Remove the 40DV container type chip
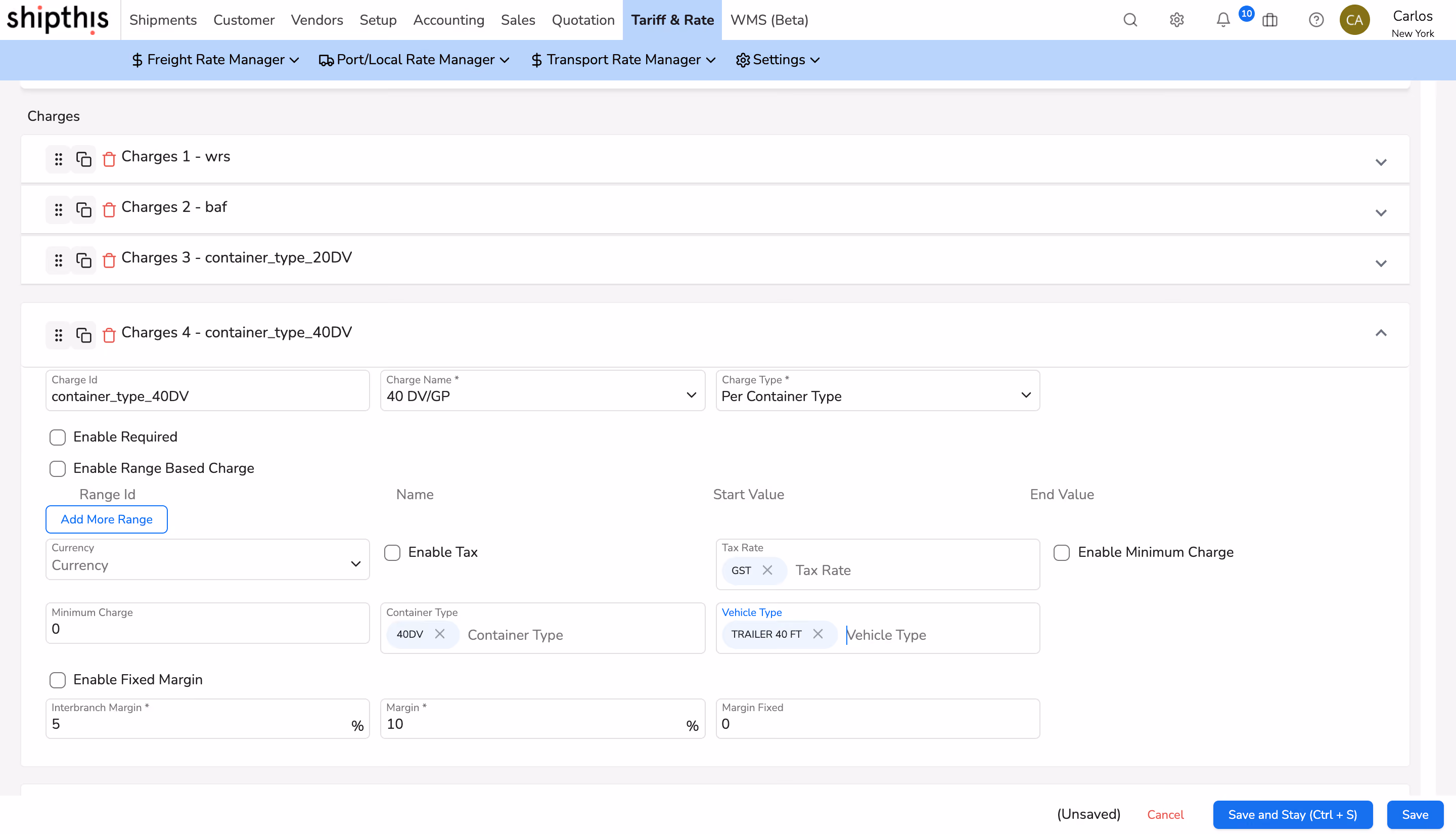 click(439, 634)
